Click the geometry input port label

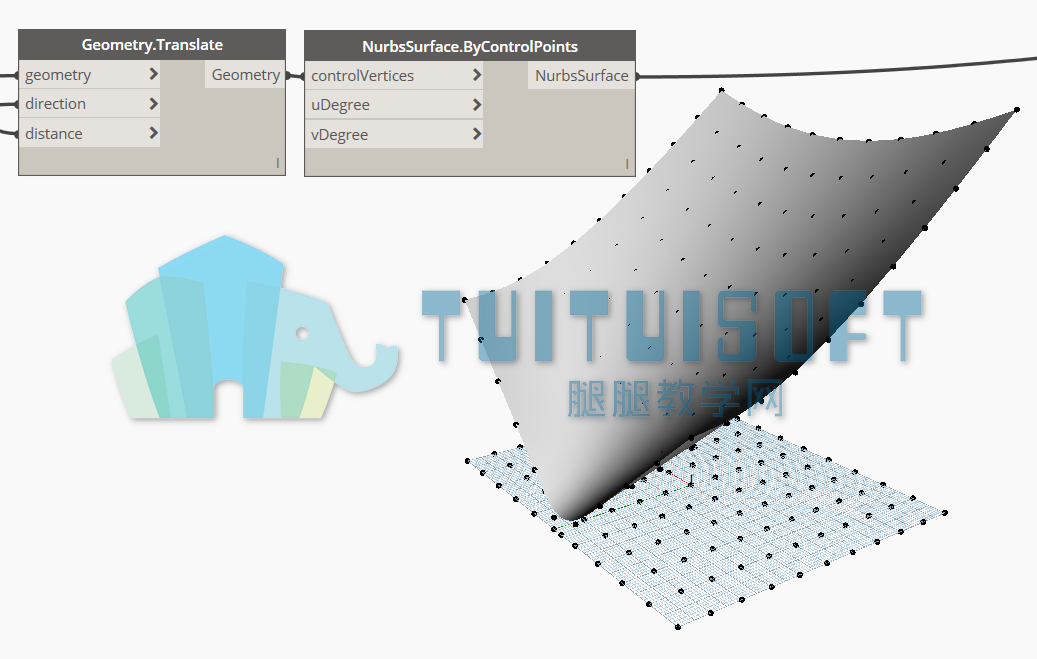pos(58,75)
